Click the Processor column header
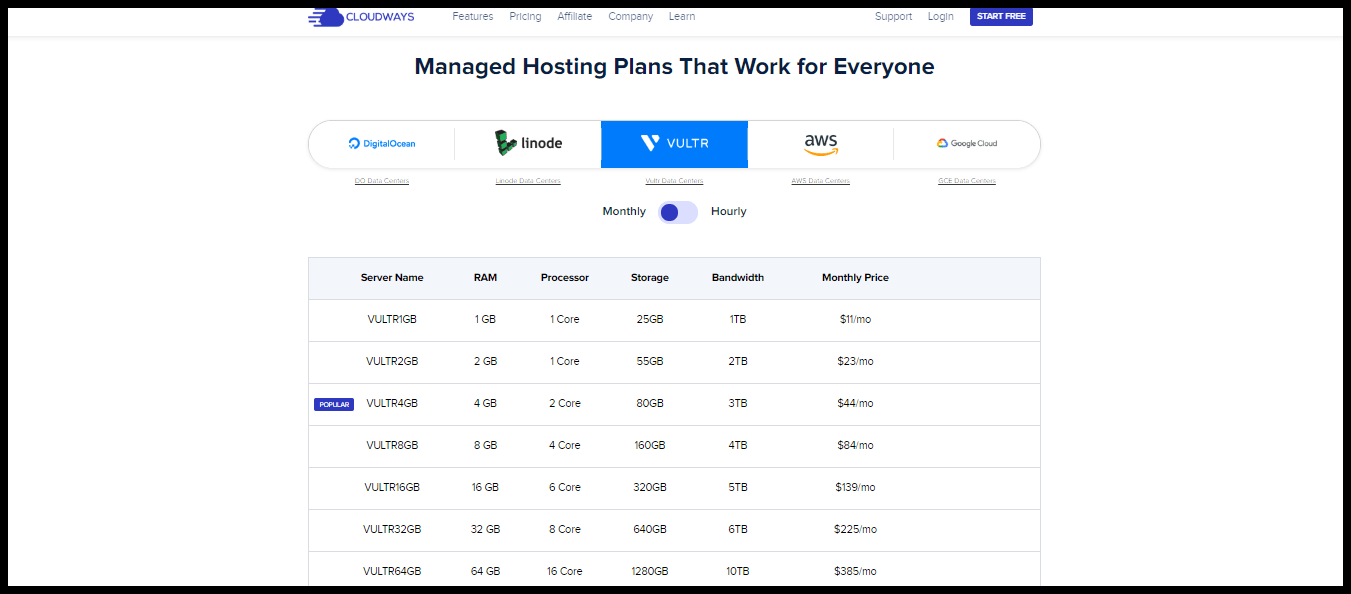The width and height of the screenshot is (1351, 594). 565,278
